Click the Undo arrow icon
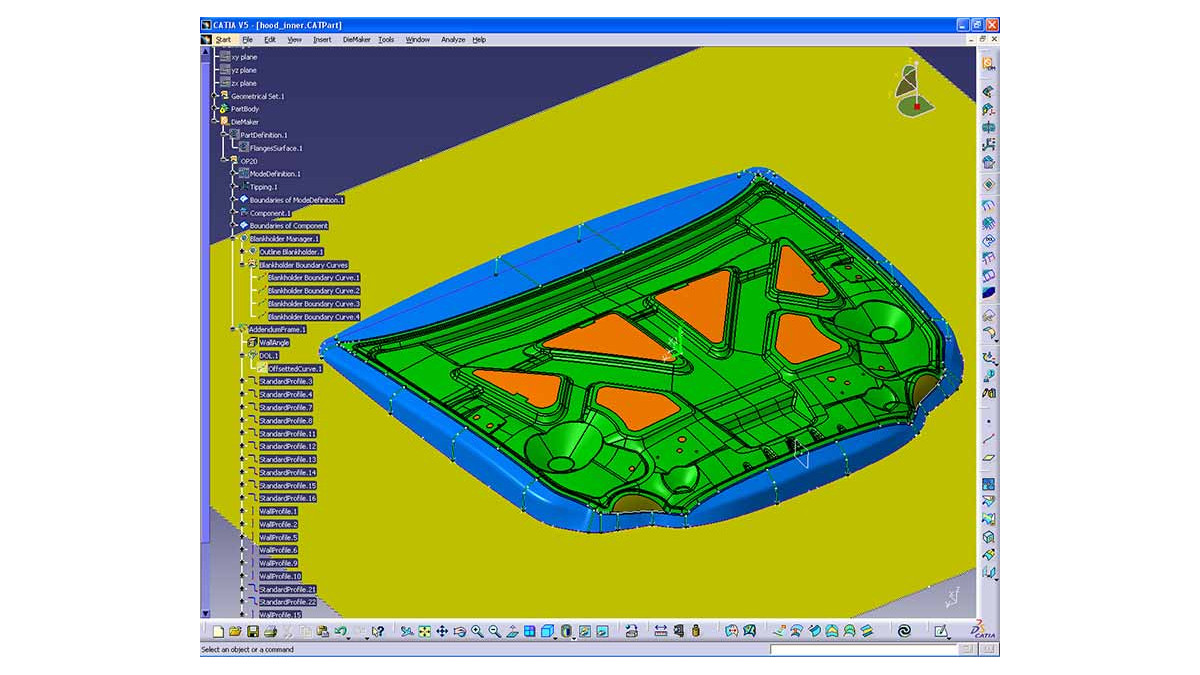 point(340,632)
